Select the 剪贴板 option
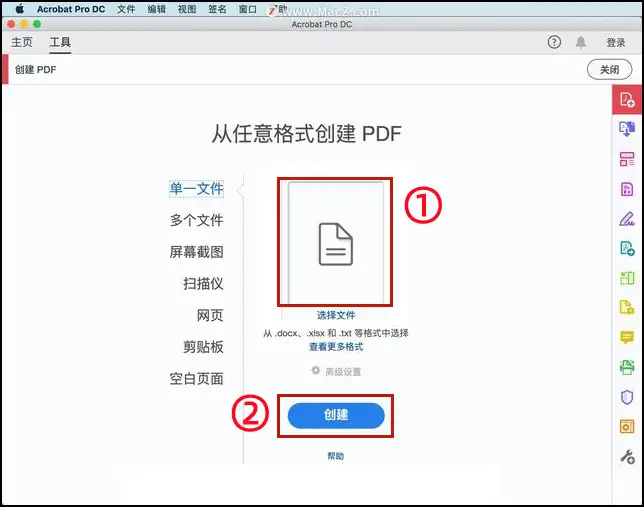 pyautogui.click(x=203, y=347)
